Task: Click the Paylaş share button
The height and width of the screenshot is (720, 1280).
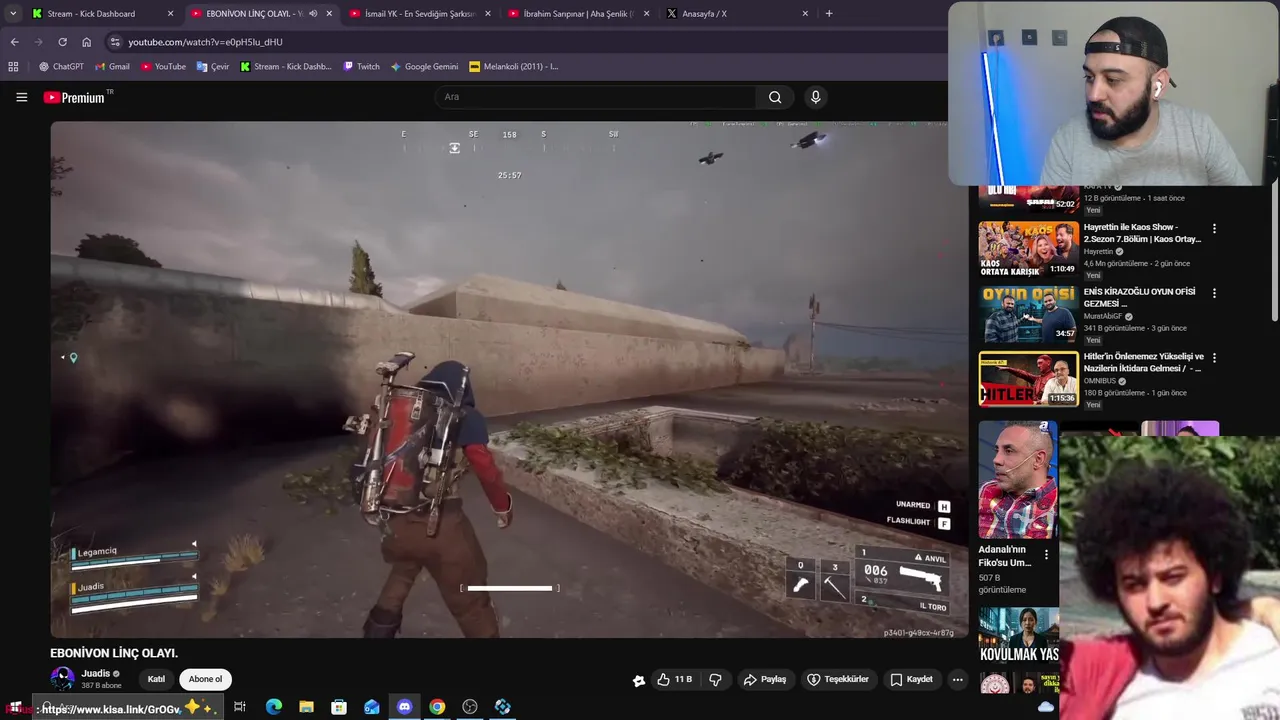Action: [765, 679]
